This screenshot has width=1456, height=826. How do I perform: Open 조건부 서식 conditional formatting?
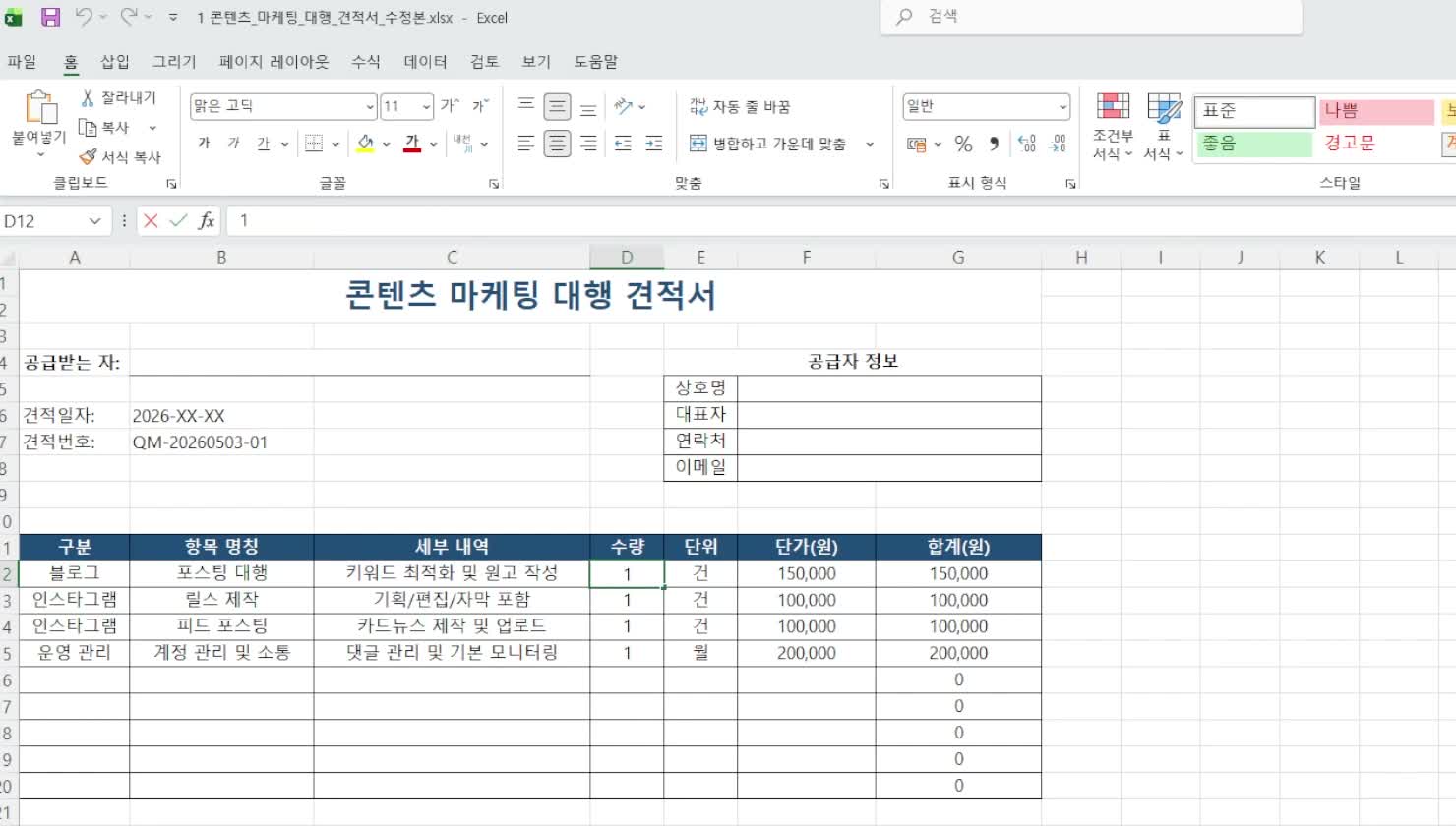(x=1113, y=127)
